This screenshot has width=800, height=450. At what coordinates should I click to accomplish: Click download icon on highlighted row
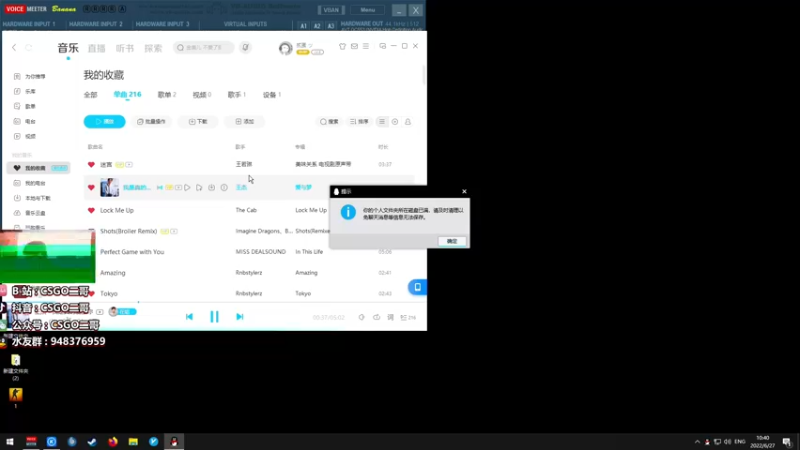[x=211, y=187]
